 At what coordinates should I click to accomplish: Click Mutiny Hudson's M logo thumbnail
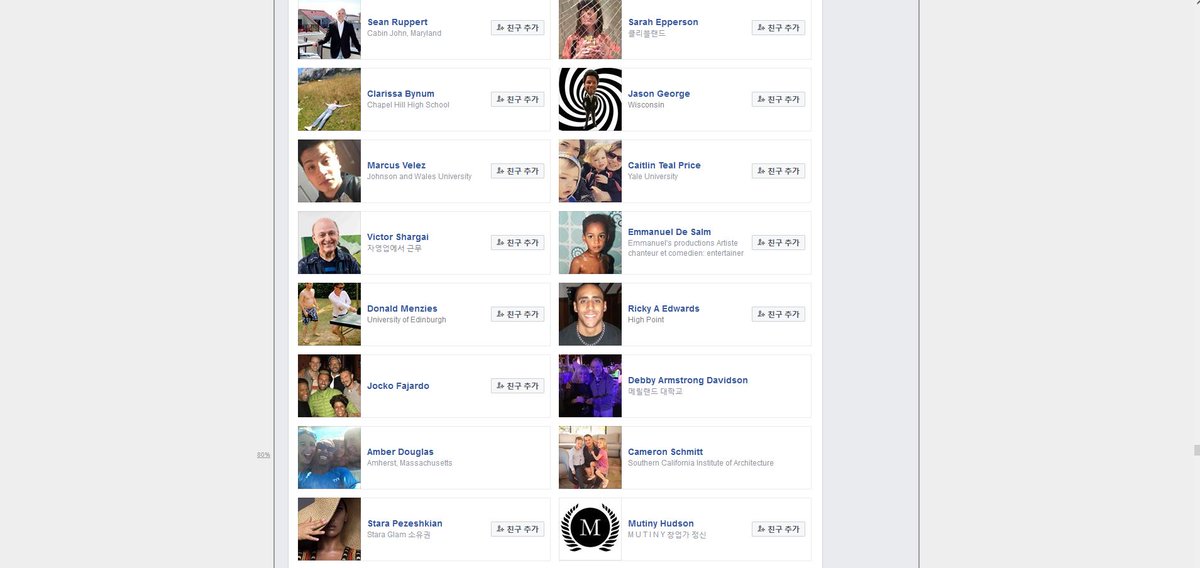(590, 529)
